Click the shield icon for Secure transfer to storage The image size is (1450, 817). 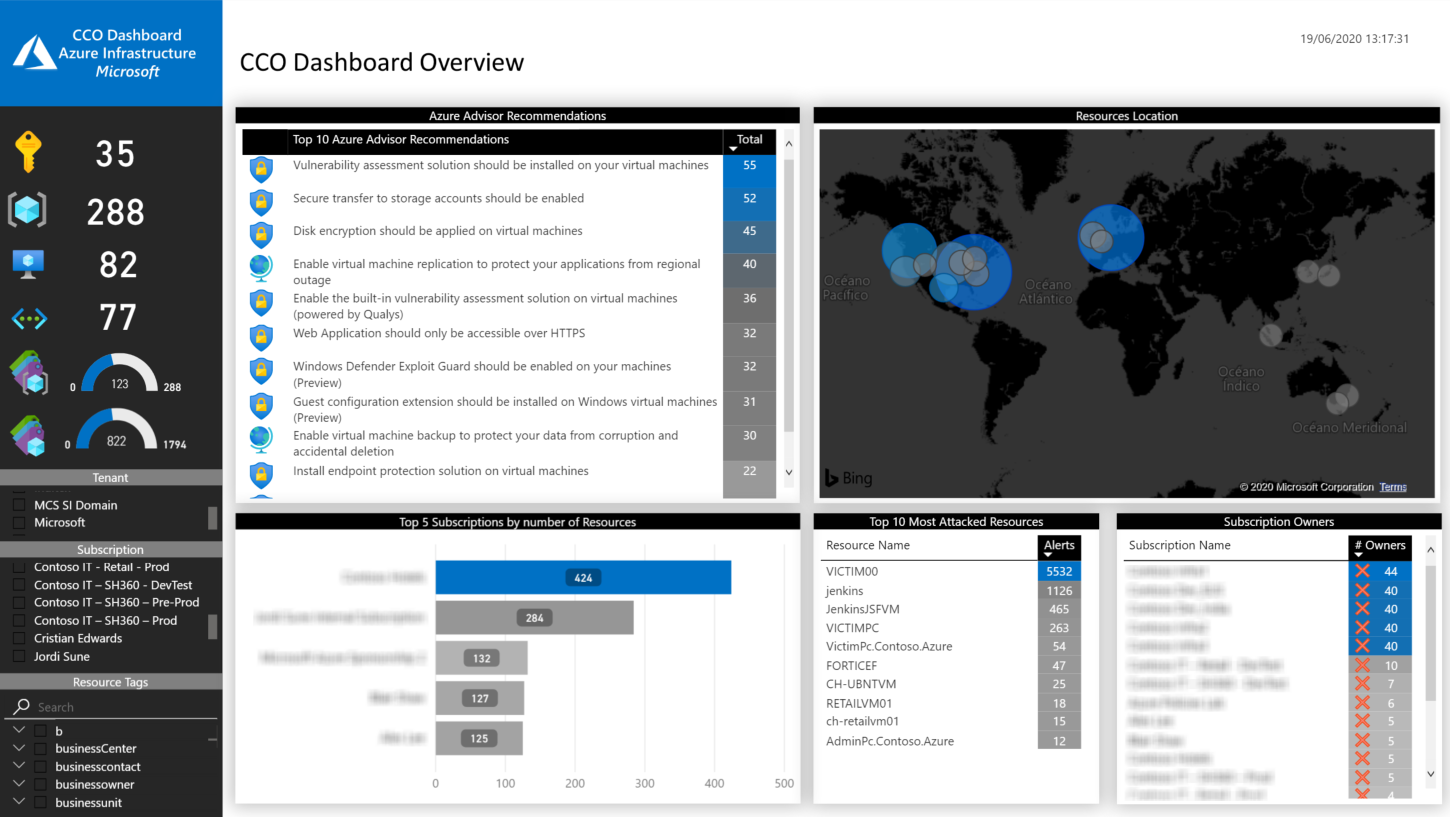(261, 202)
